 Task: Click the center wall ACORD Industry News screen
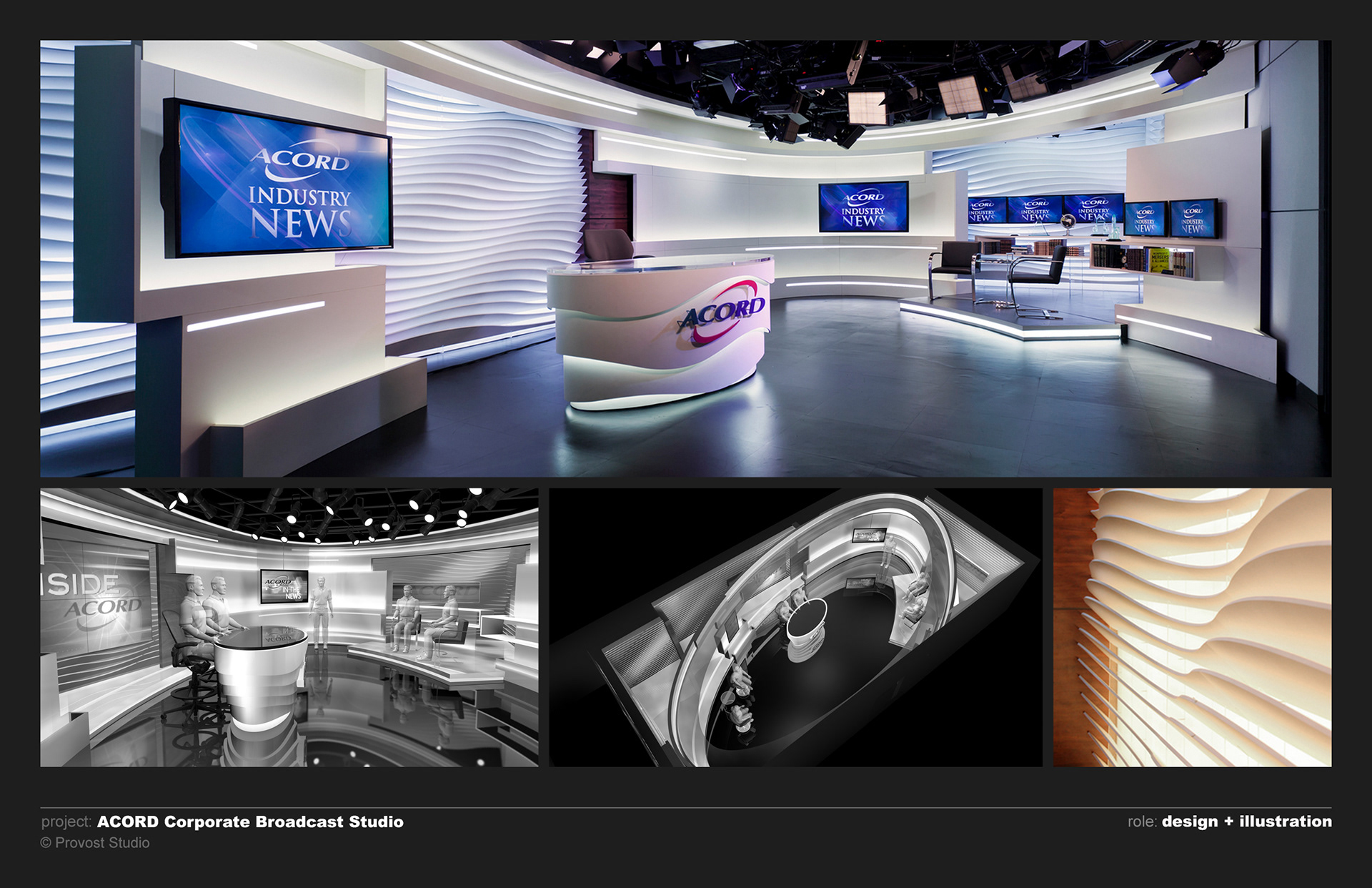pos(863,207)
